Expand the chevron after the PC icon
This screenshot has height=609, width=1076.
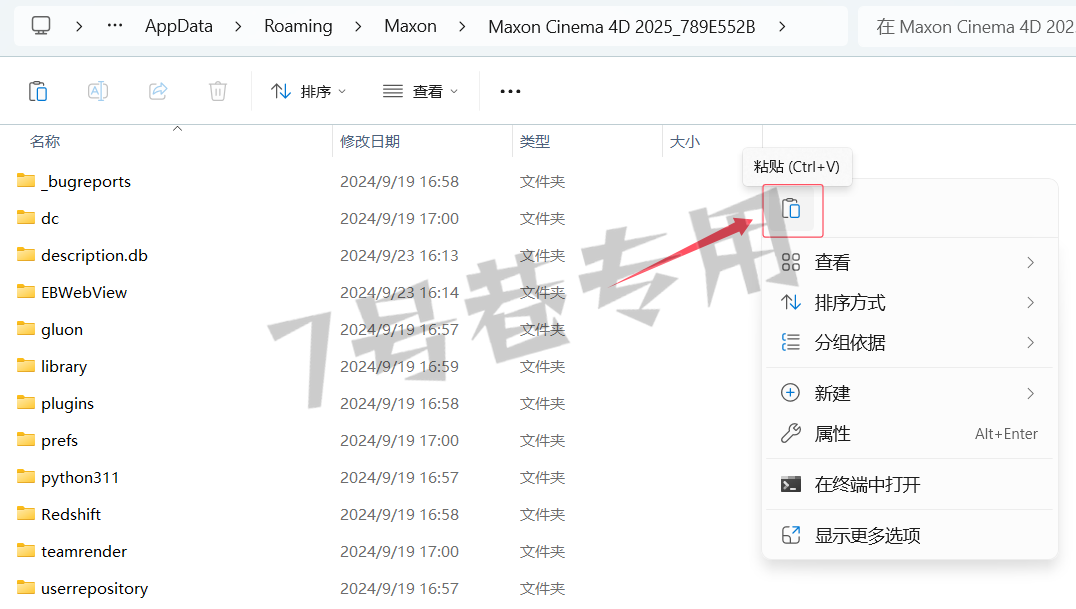(79, 27)
